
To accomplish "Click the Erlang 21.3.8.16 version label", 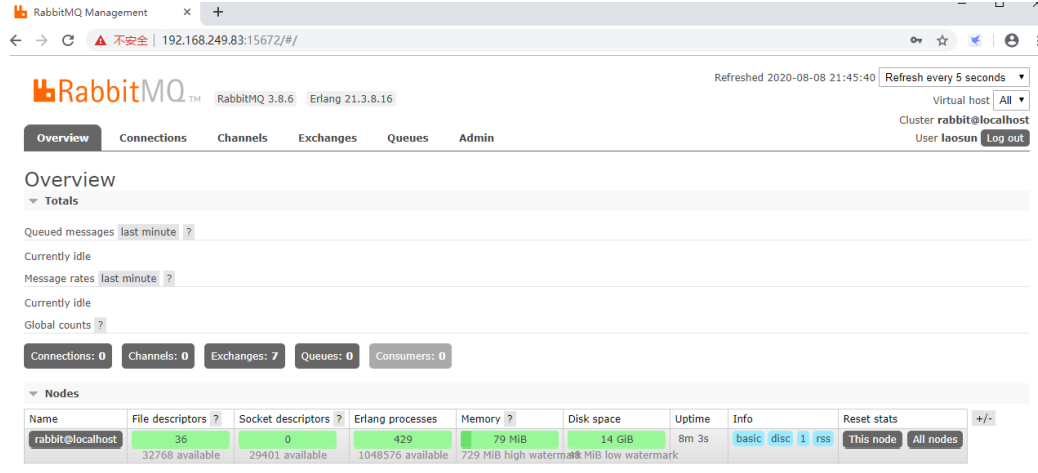I will coord(351,99).
